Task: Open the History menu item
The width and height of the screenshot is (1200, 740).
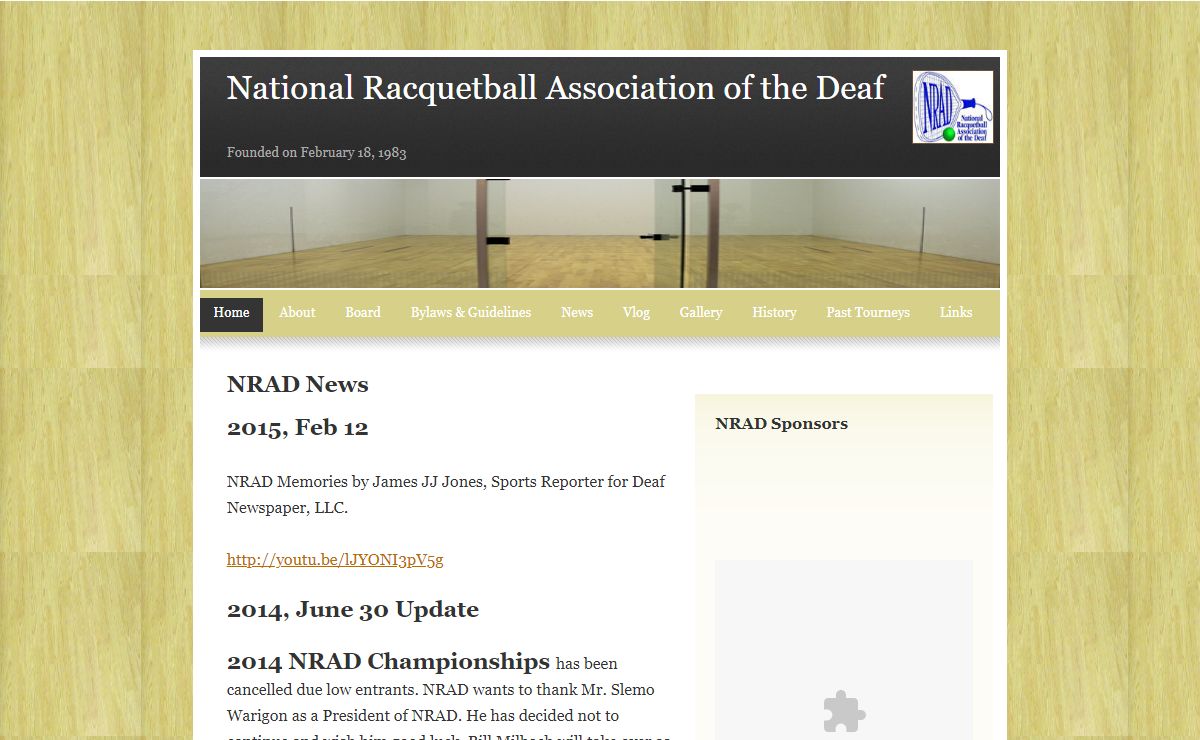Action: pos(774,313)
